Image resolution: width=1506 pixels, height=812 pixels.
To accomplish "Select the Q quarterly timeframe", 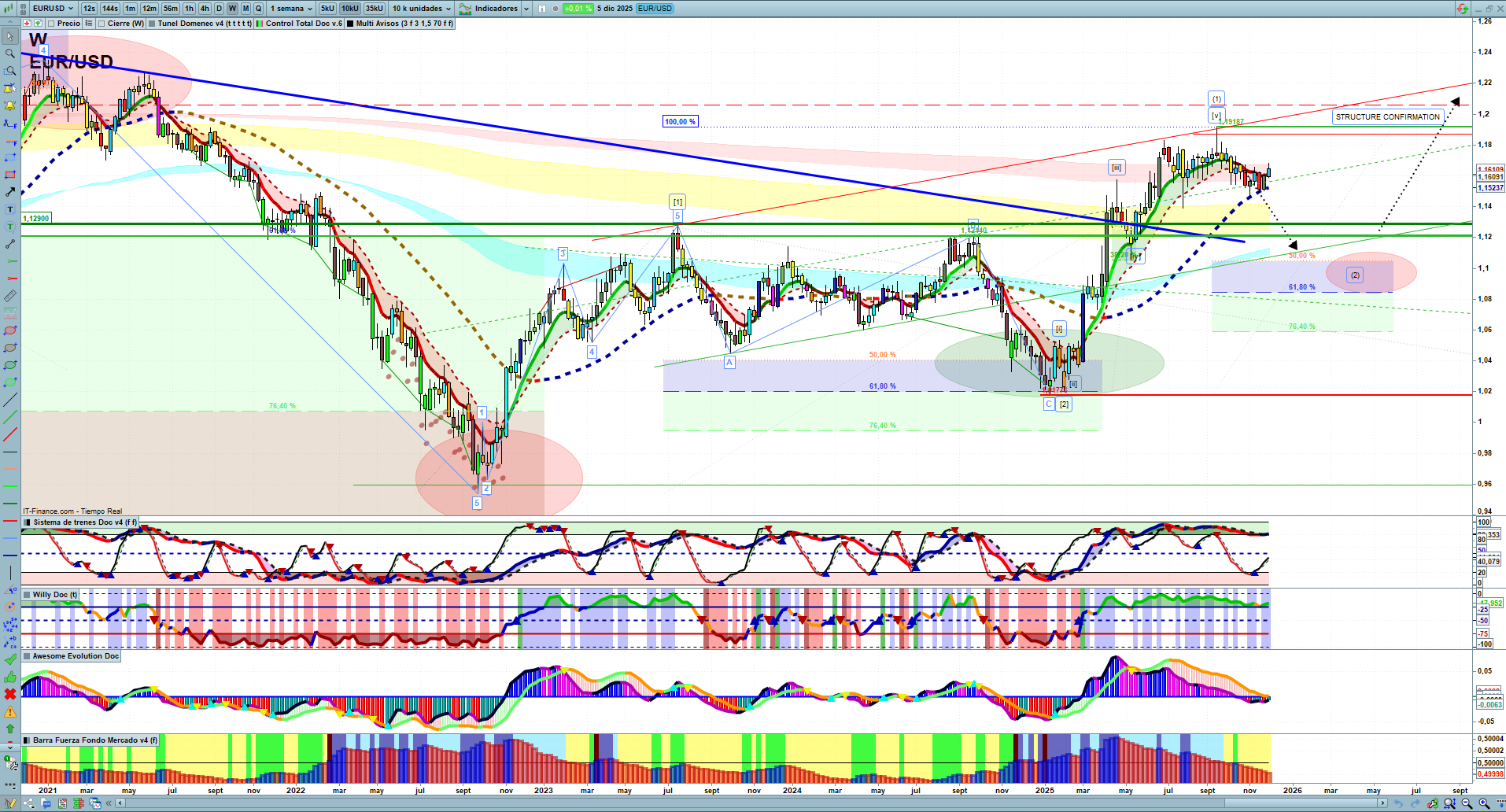I will click(258, 9).
